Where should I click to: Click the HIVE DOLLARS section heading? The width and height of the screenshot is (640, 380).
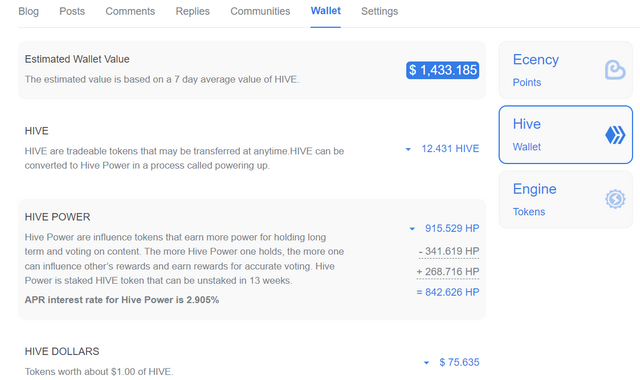pos(62,351)
